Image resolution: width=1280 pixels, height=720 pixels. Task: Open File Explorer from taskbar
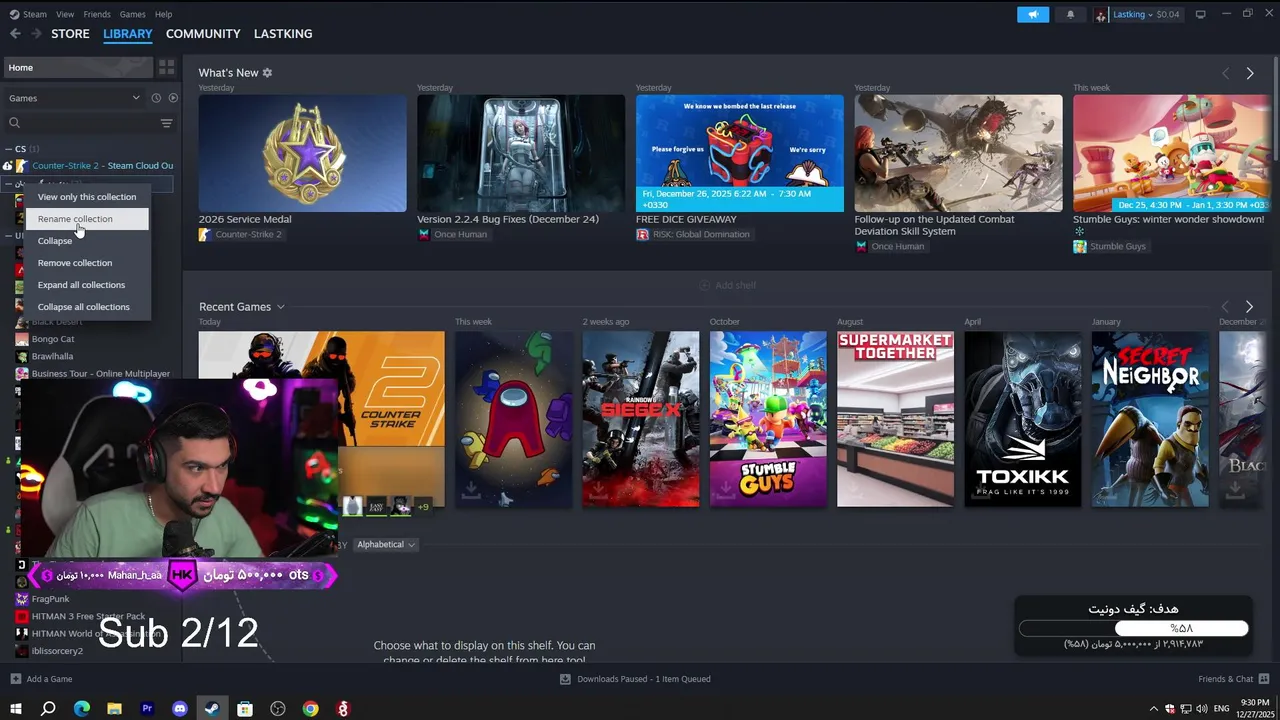[114, 708]
